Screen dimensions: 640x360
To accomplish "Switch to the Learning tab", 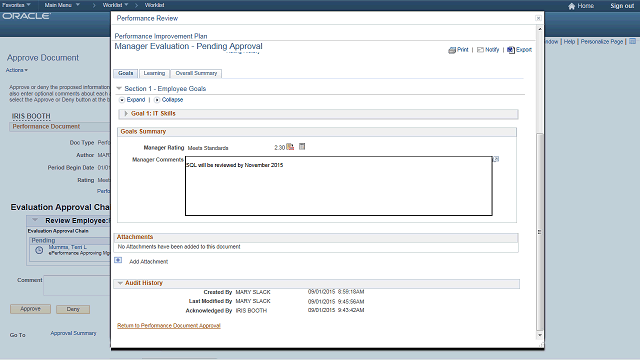I will click(154, 73).
